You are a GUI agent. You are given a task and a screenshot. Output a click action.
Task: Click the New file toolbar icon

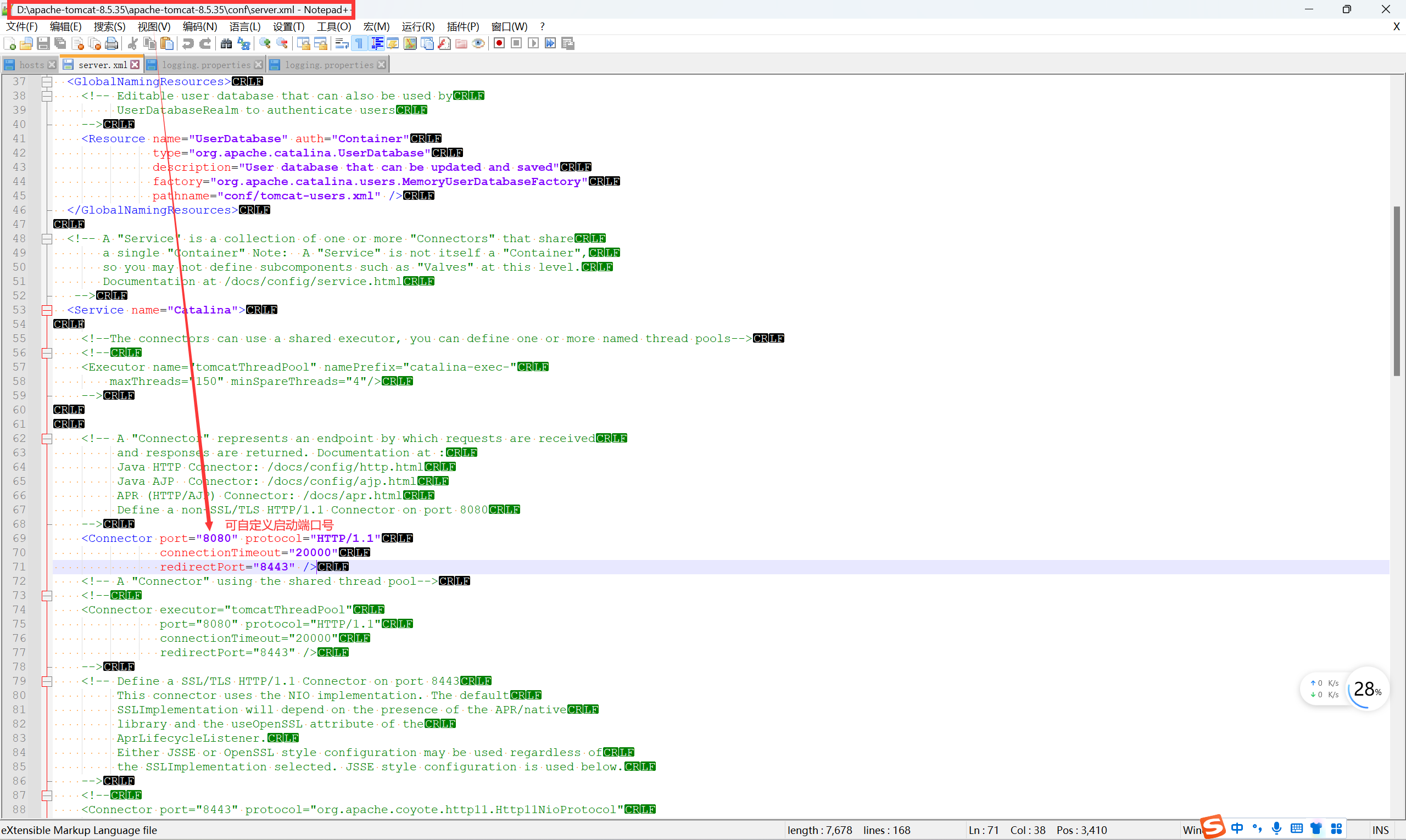tap(10, 43)
